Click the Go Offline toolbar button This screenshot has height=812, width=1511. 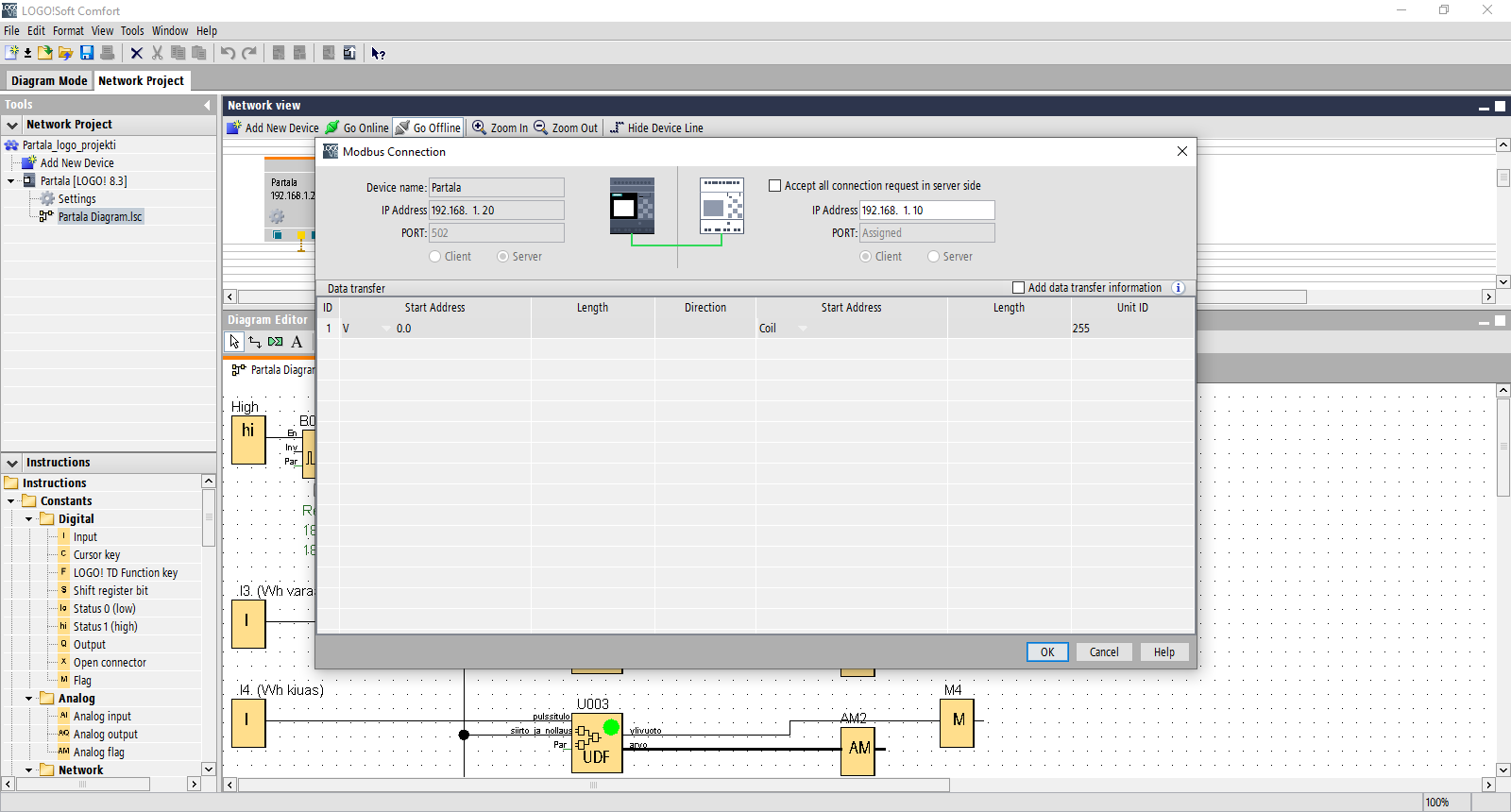pos(428,127)
